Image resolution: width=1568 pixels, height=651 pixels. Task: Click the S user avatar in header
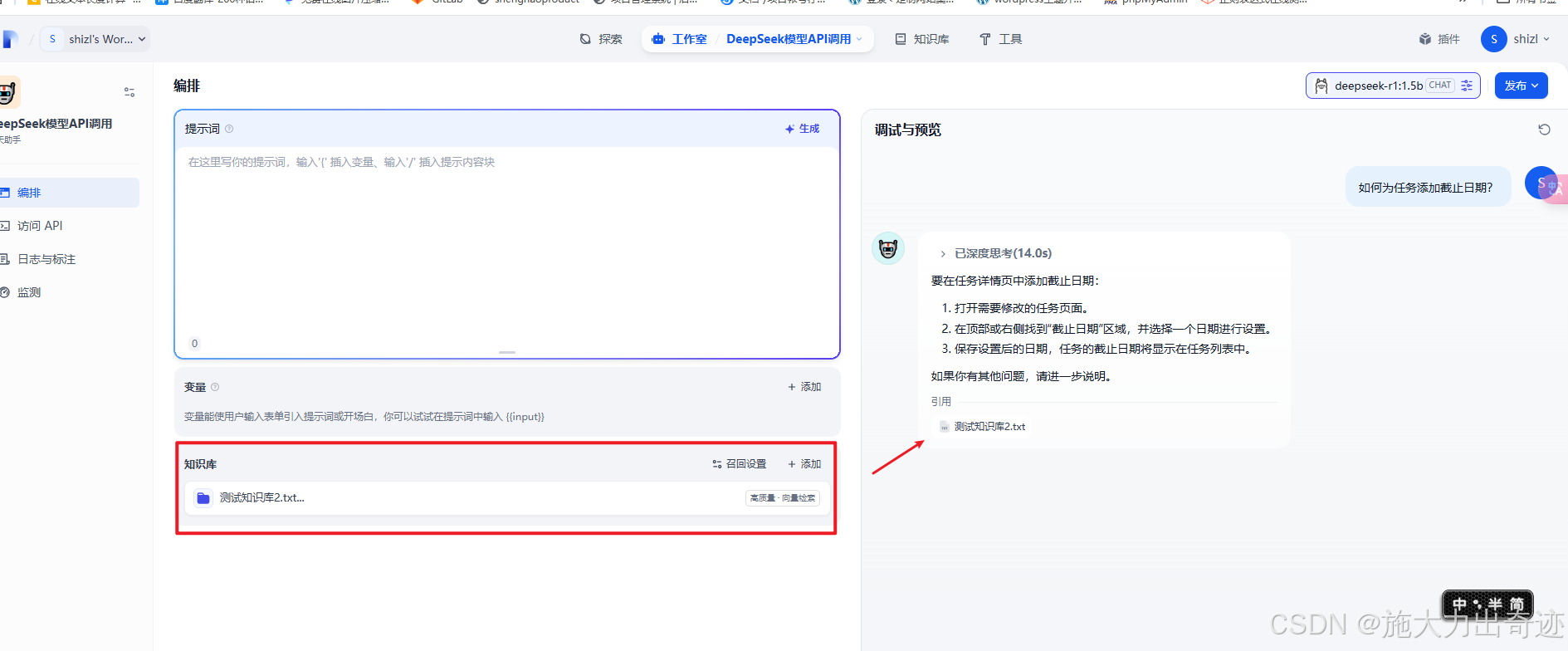point(1493,39)
